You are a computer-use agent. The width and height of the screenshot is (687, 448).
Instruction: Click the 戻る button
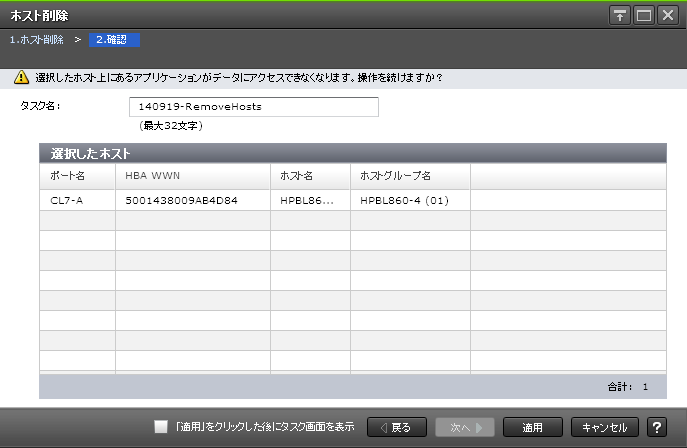tap(397, 427)
